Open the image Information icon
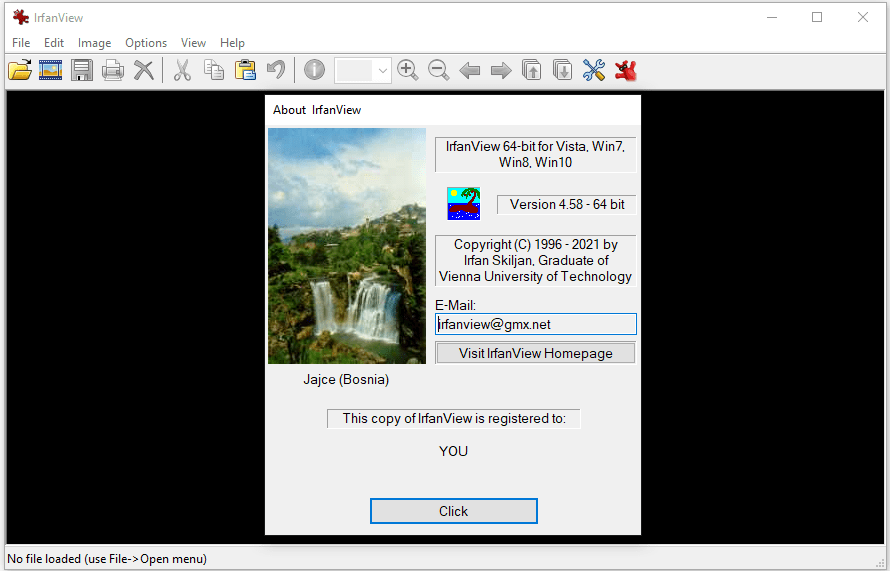890x571 pixels. tap(314, 70)
